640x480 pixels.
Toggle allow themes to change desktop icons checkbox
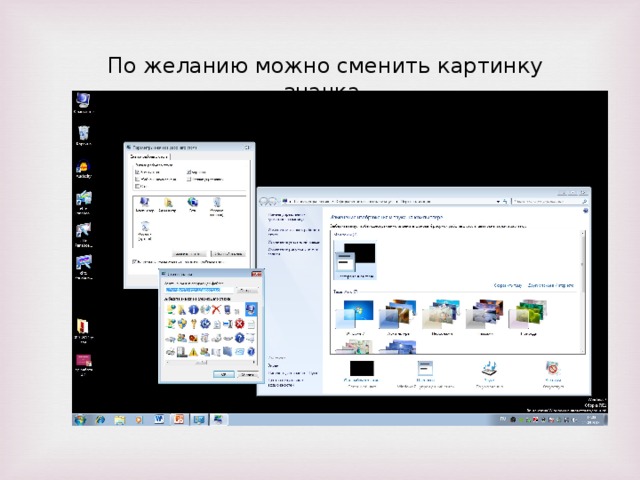click(135, 262)
